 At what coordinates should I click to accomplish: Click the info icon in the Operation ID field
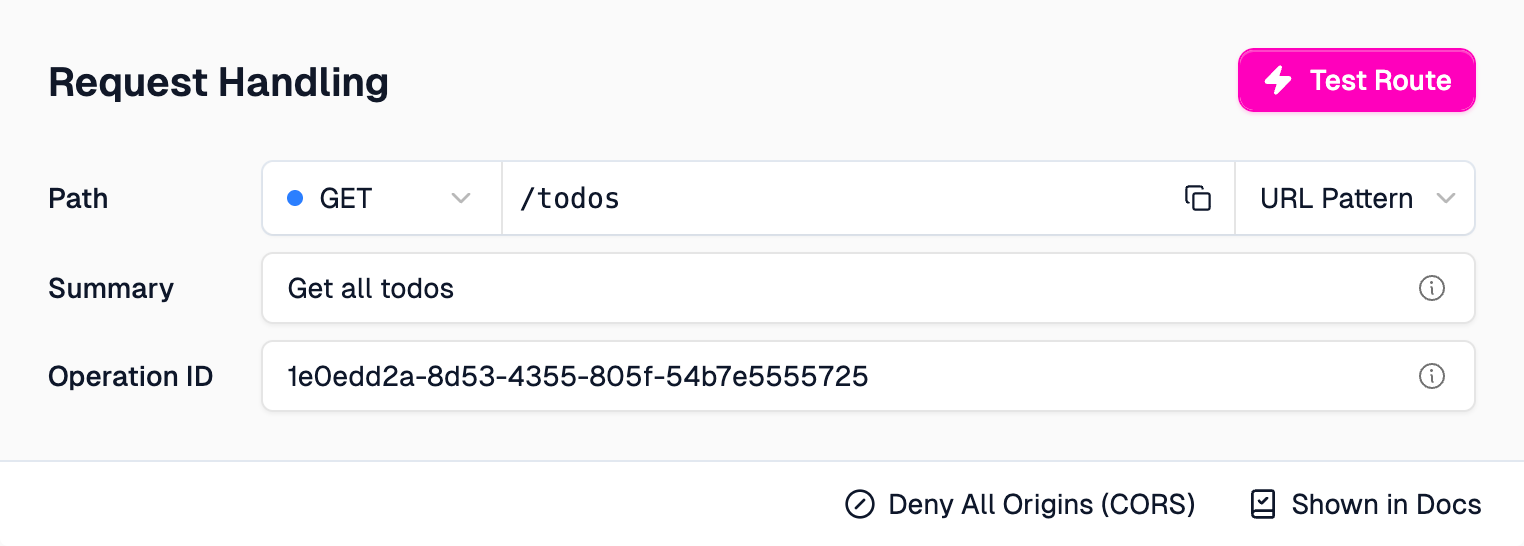tap(1432, 376)
